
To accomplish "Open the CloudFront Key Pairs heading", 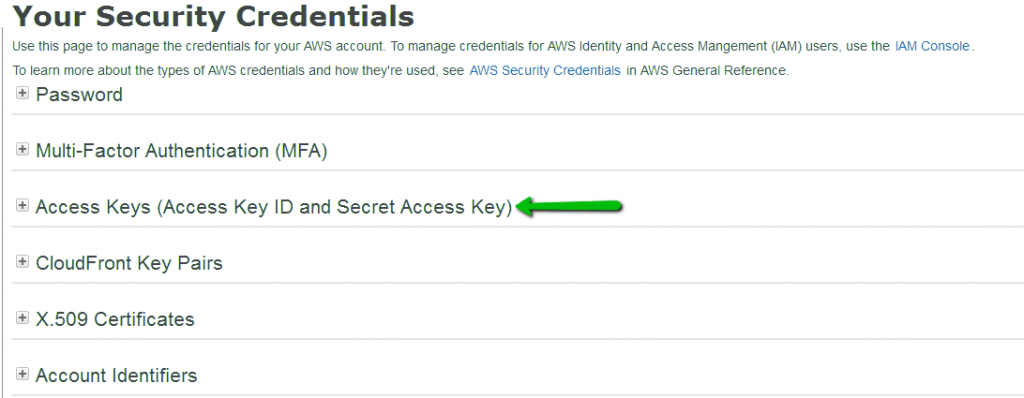I will click(129, 263).
